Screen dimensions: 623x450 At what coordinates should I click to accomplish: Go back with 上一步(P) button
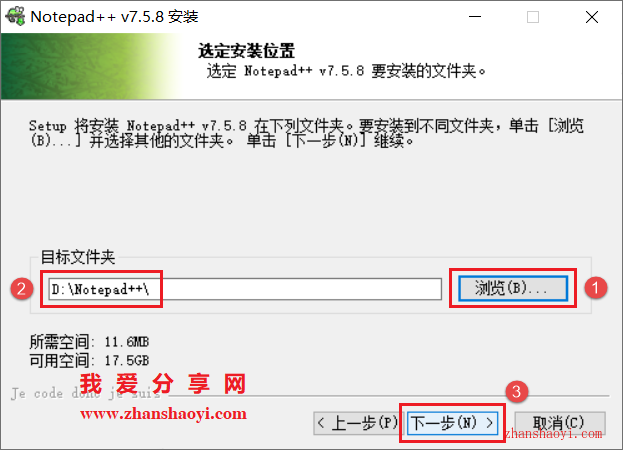pos(356,423)
